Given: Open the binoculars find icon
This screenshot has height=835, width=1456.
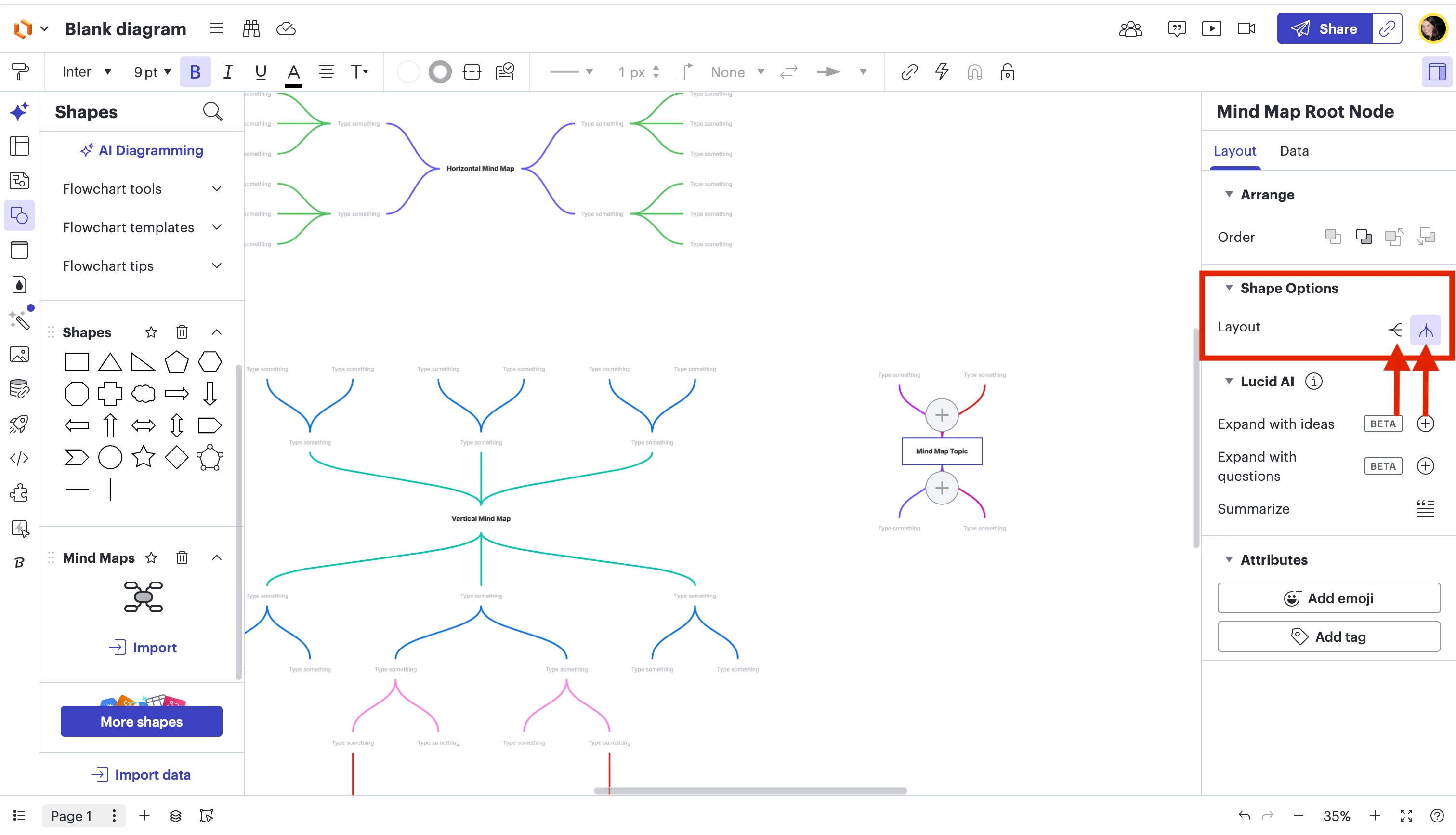Looking at the screenshot, I should [x=251, y=29].
